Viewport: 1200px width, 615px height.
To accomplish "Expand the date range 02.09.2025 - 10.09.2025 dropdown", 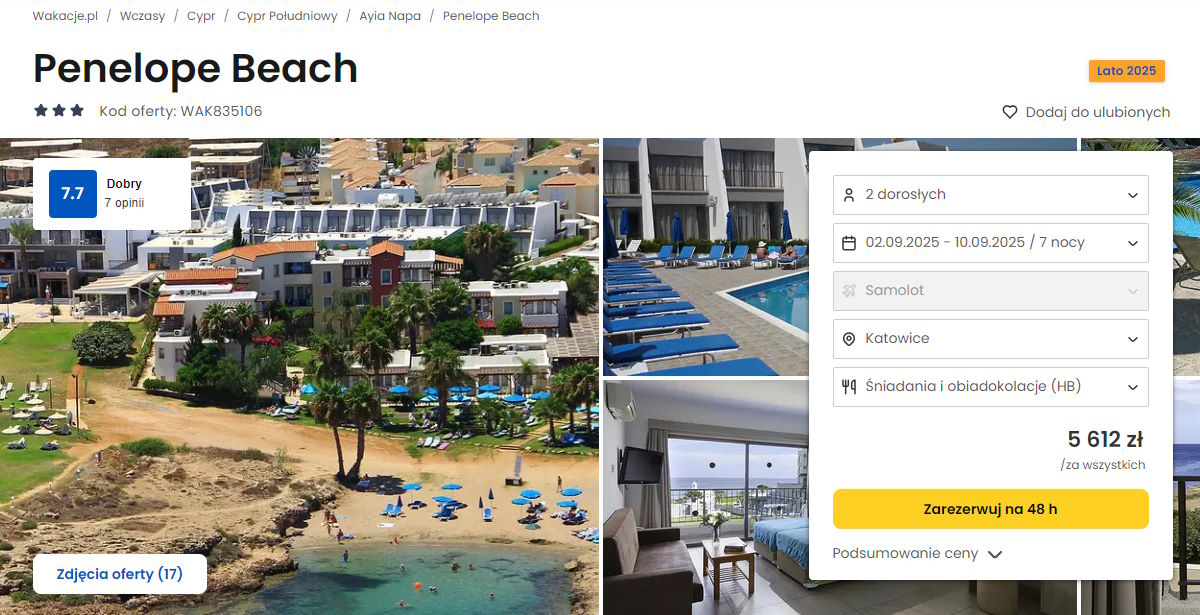I will tap(991, 243).
